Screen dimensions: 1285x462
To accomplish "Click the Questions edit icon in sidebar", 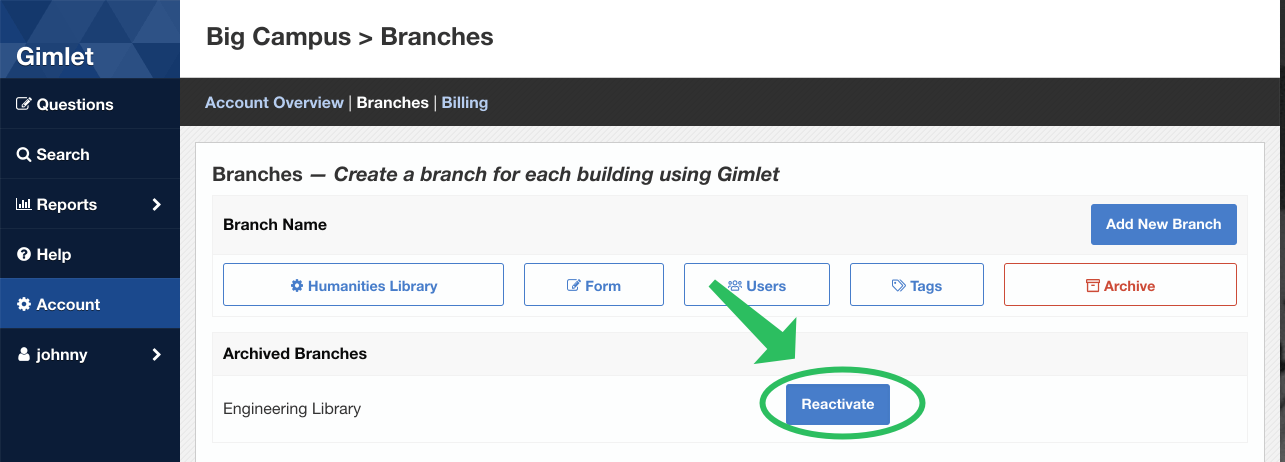I will click(25, 104).
